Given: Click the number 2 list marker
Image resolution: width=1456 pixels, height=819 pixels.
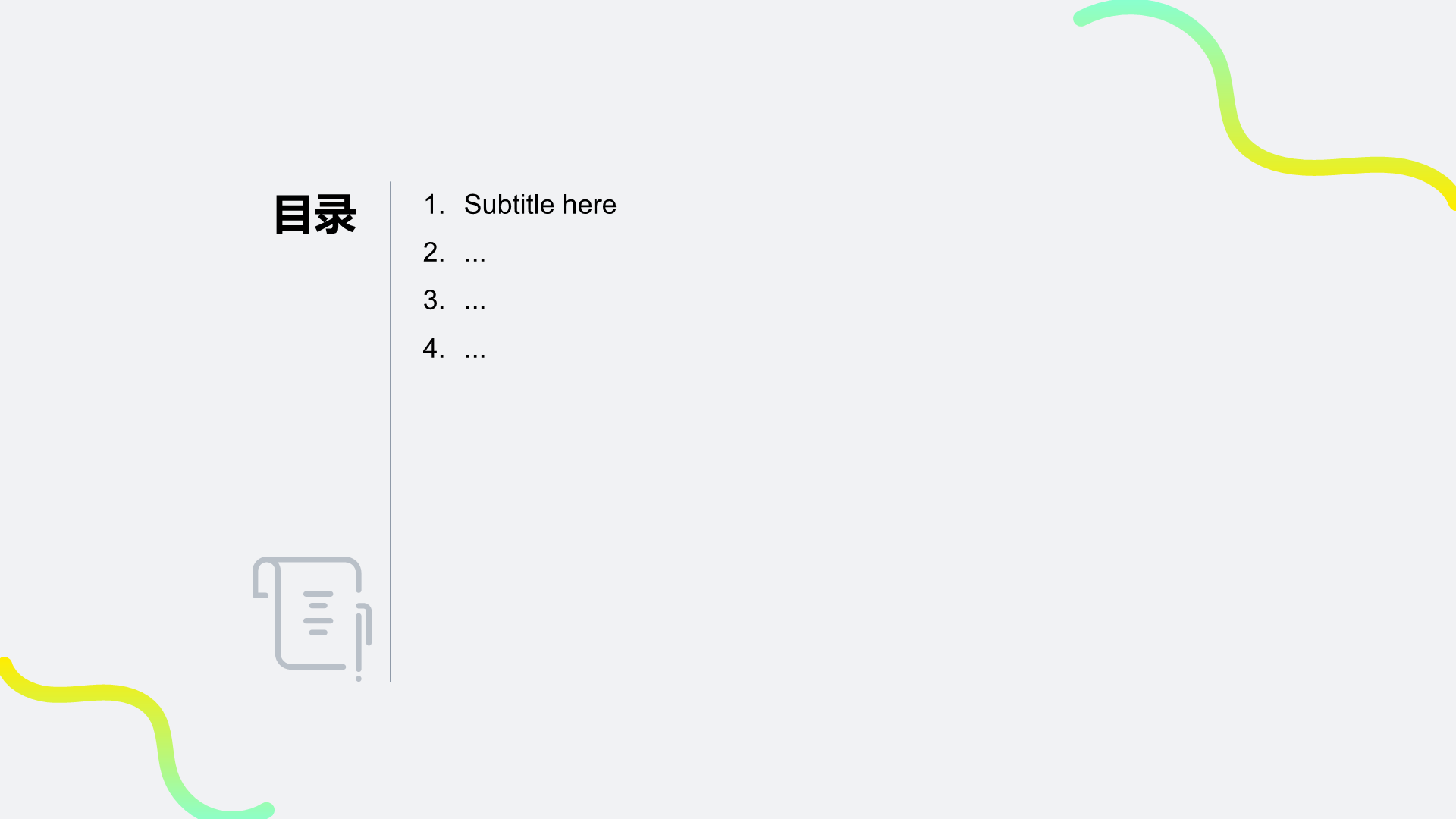Looking at the screenshot, I should pyautogui.click(x=433, y=253).
